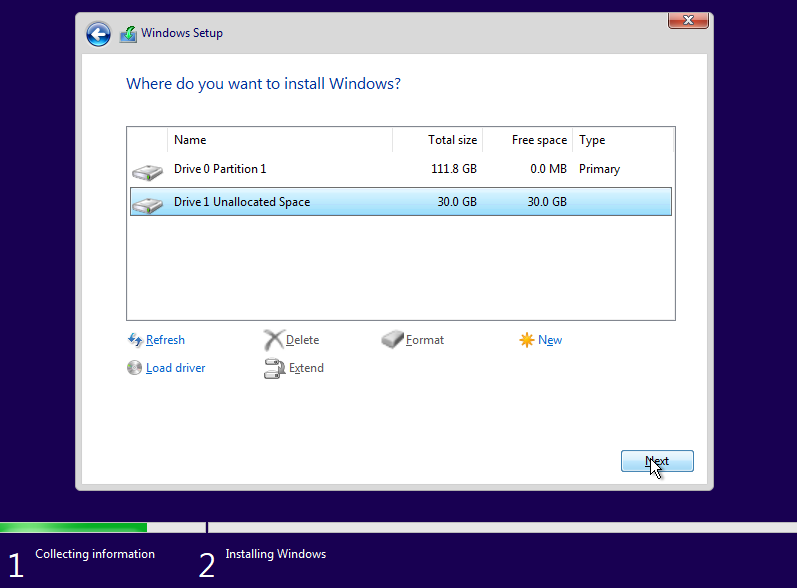Click the Drive 0 Partition 1 disk icon

(147, 172)
